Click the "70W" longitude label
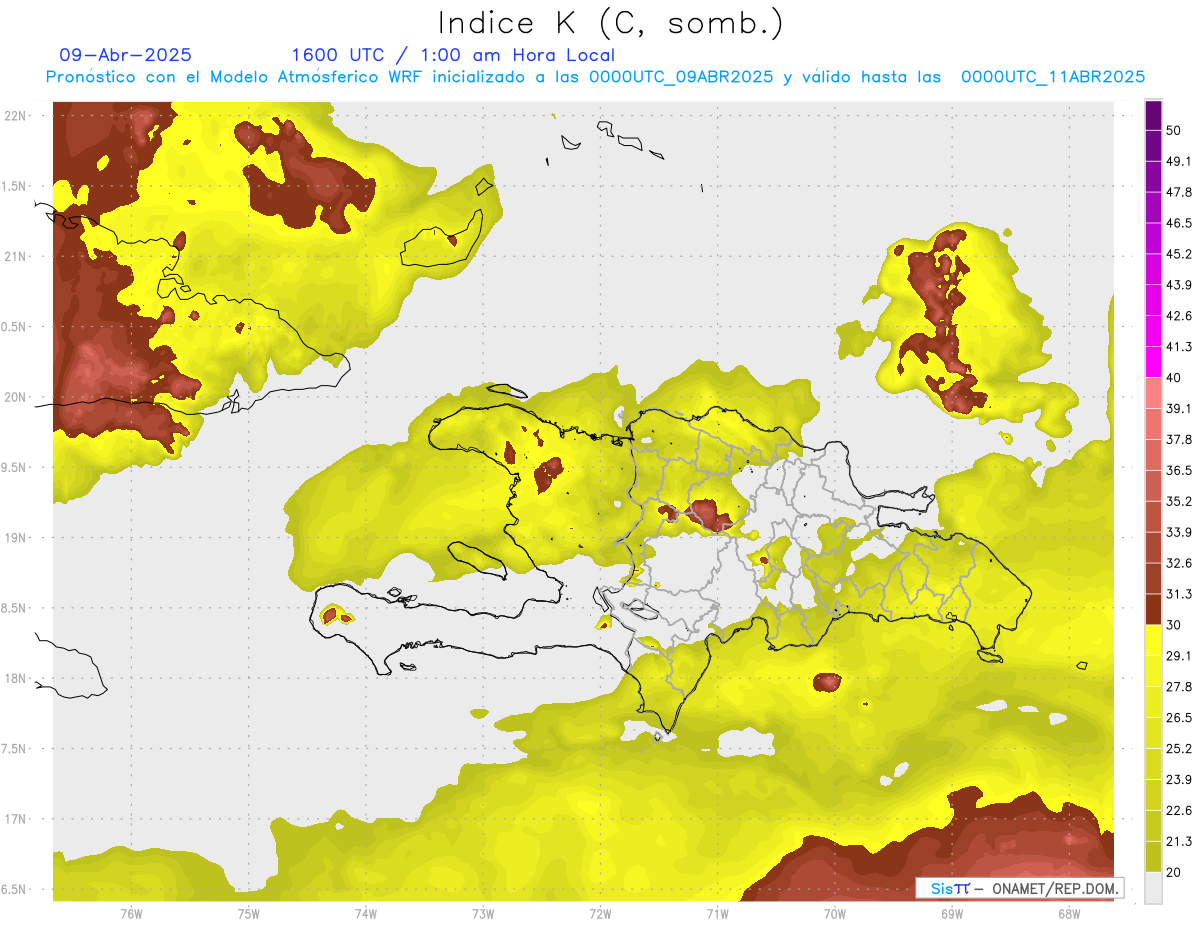The image size is (1200, 927). pos(834,913)
